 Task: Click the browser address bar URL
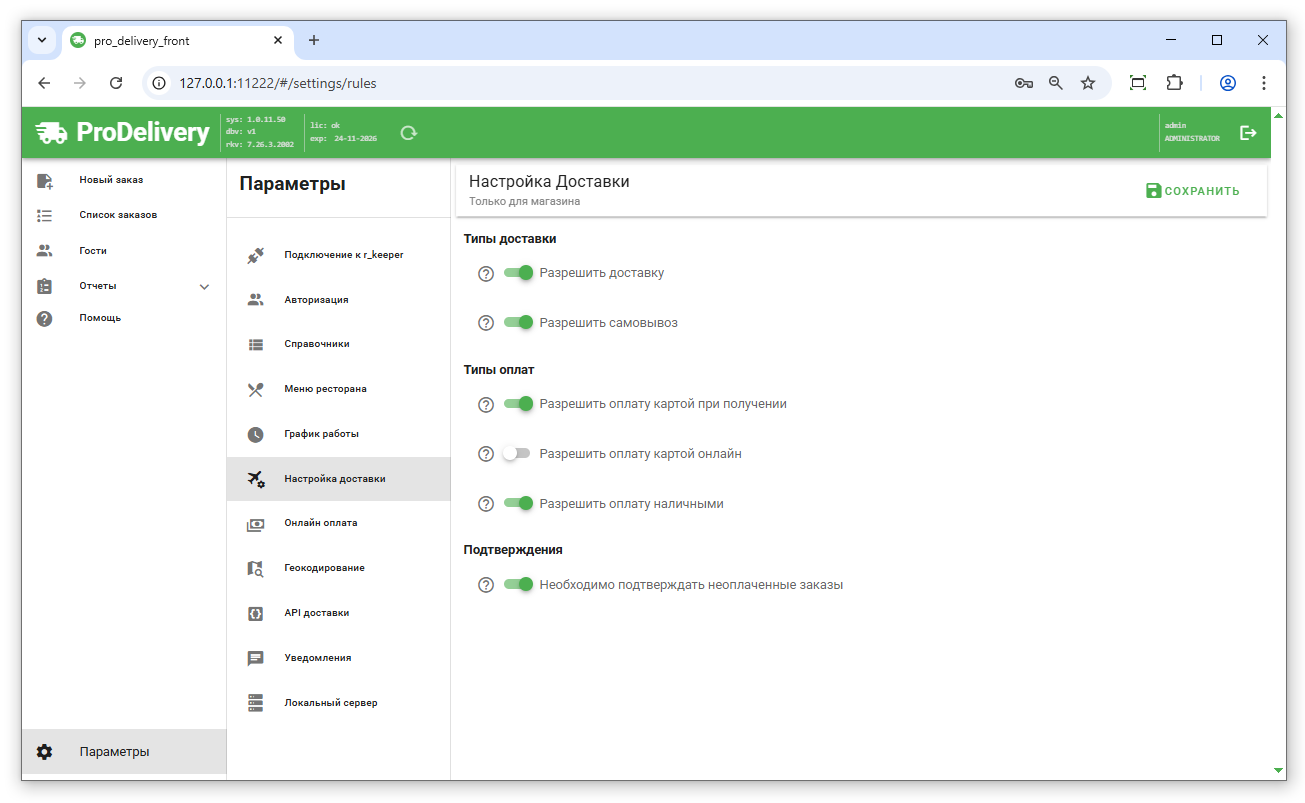click(x=278, y=83)
